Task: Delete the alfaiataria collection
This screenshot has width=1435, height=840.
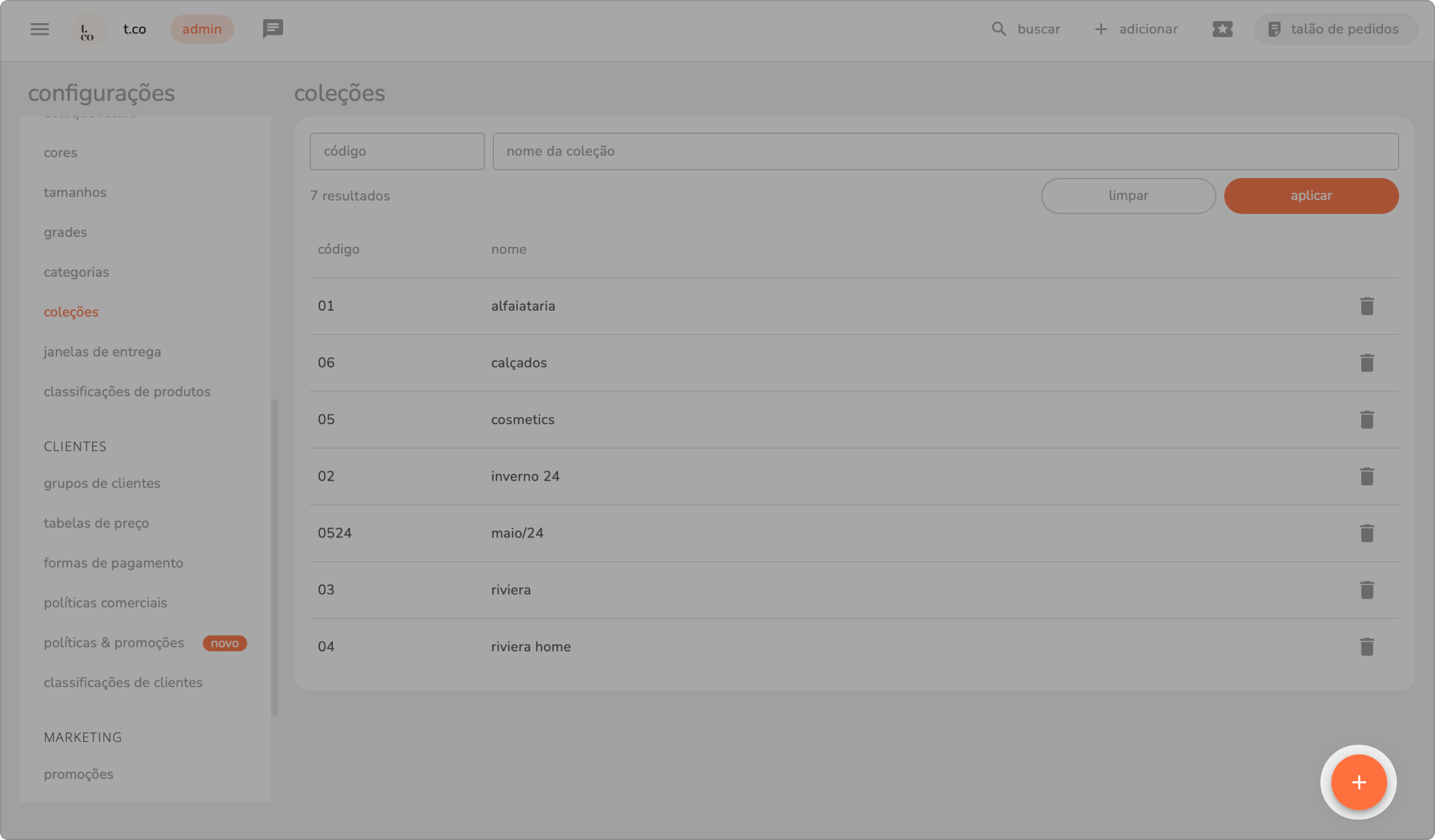Action: point(1366,306)
